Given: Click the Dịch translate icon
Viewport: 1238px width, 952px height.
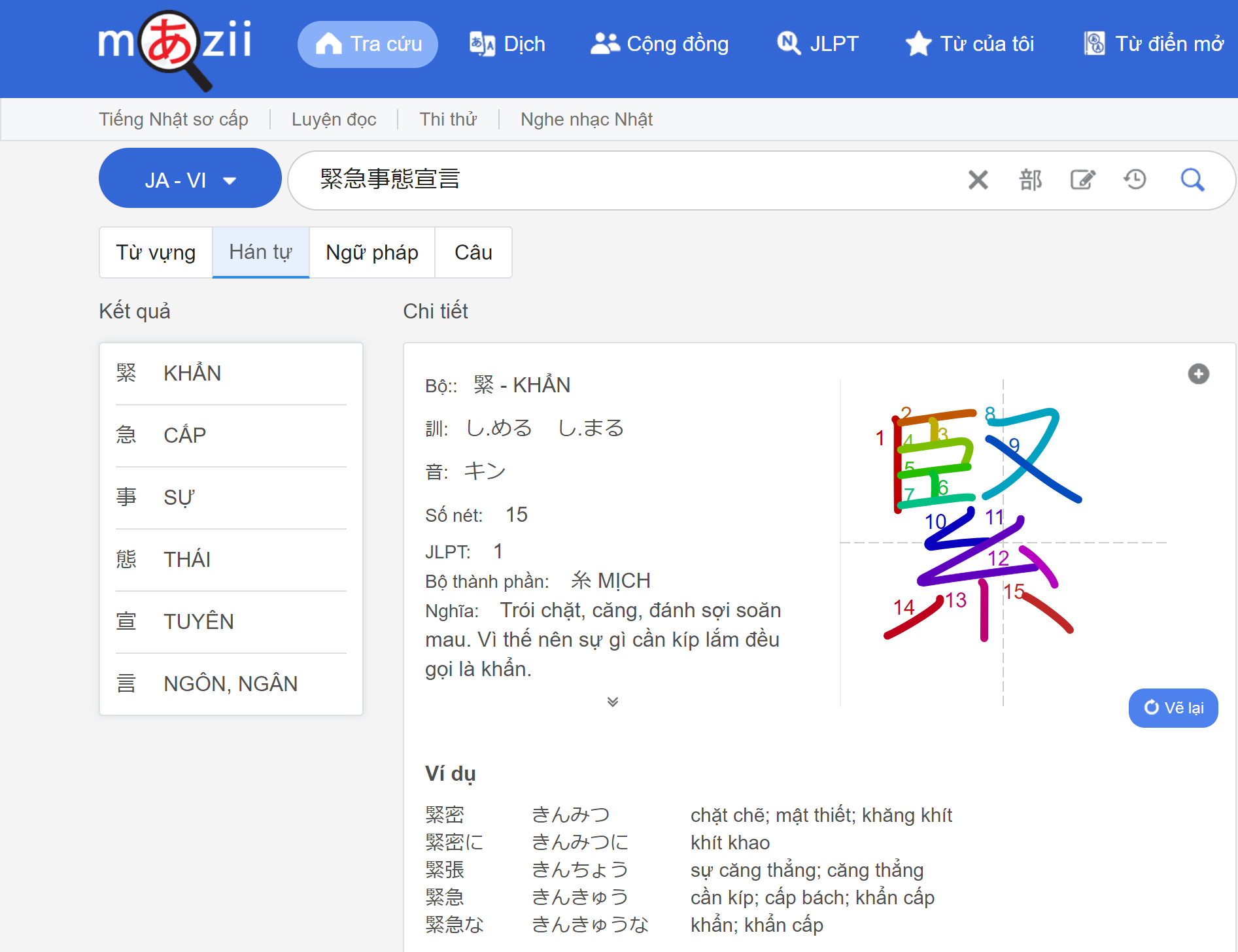Looking at the screenshot, I should click(482, 44).
